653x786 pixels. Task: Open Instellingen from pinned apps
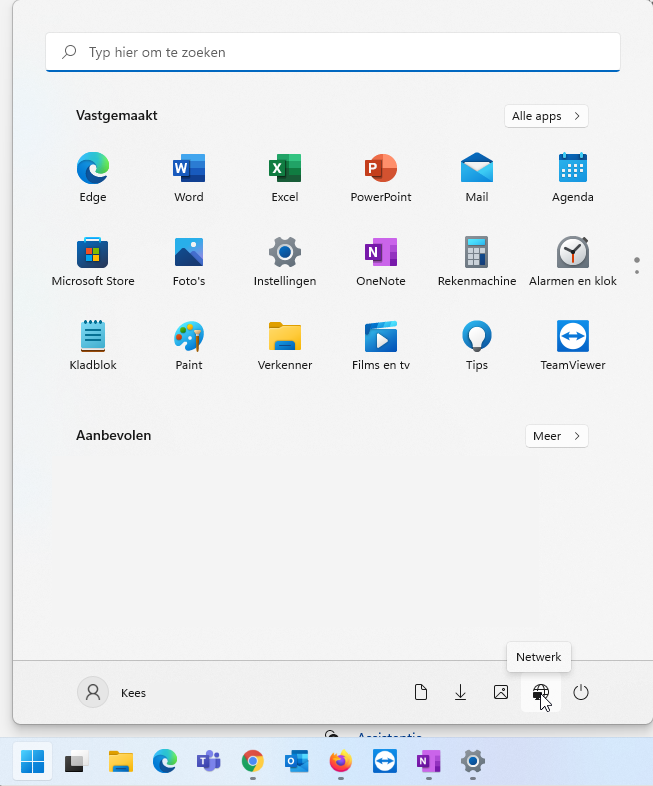[285, 262]
